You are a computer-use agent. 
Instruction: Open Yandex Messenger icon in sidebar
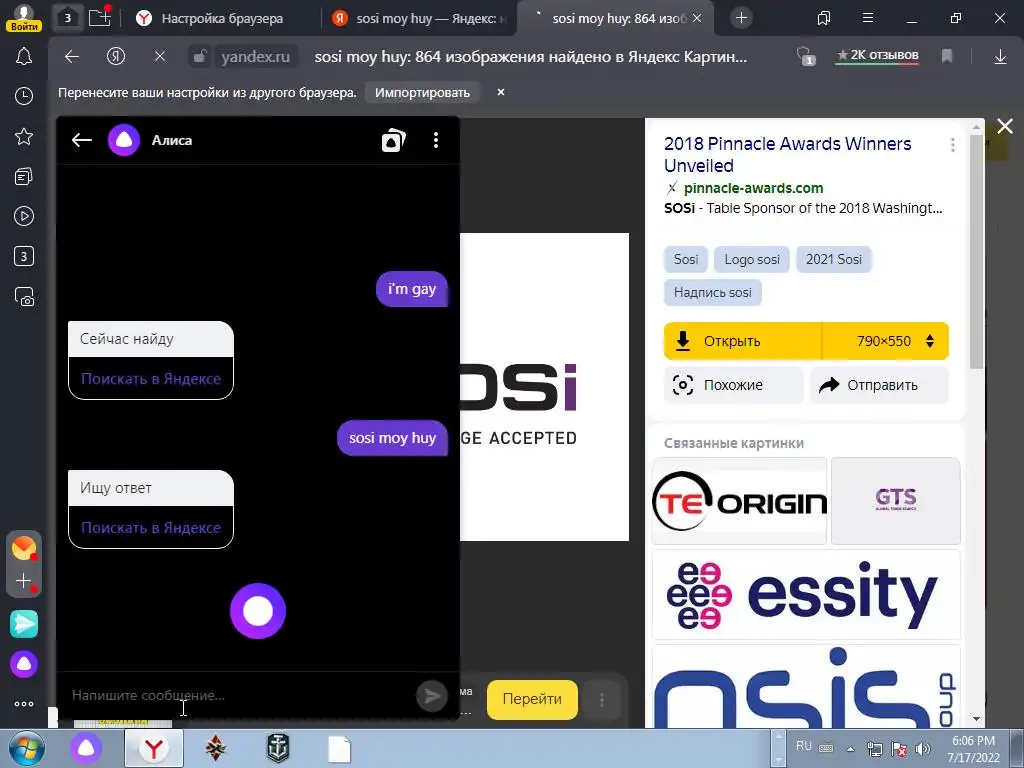[24, 624]
